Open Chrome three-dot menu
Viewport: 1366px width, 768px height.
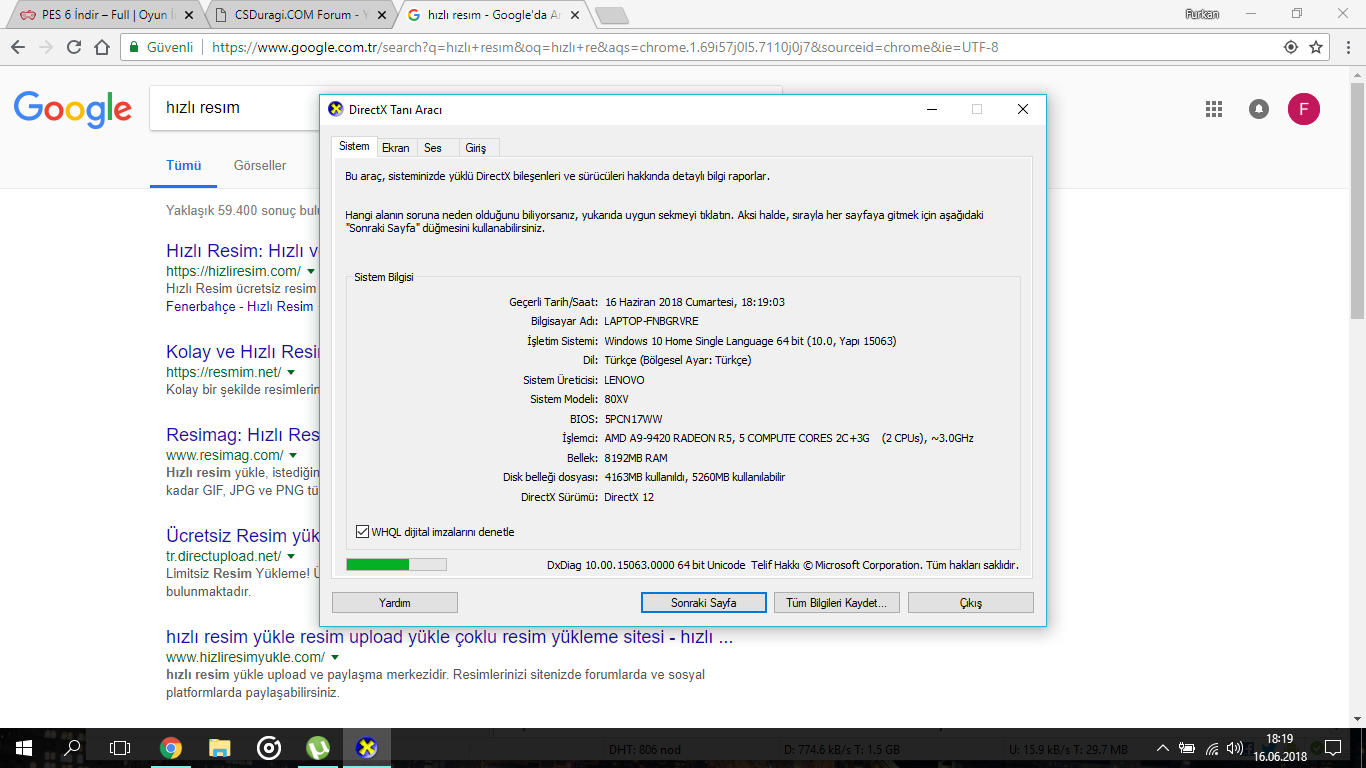[x=1347, y=47]
